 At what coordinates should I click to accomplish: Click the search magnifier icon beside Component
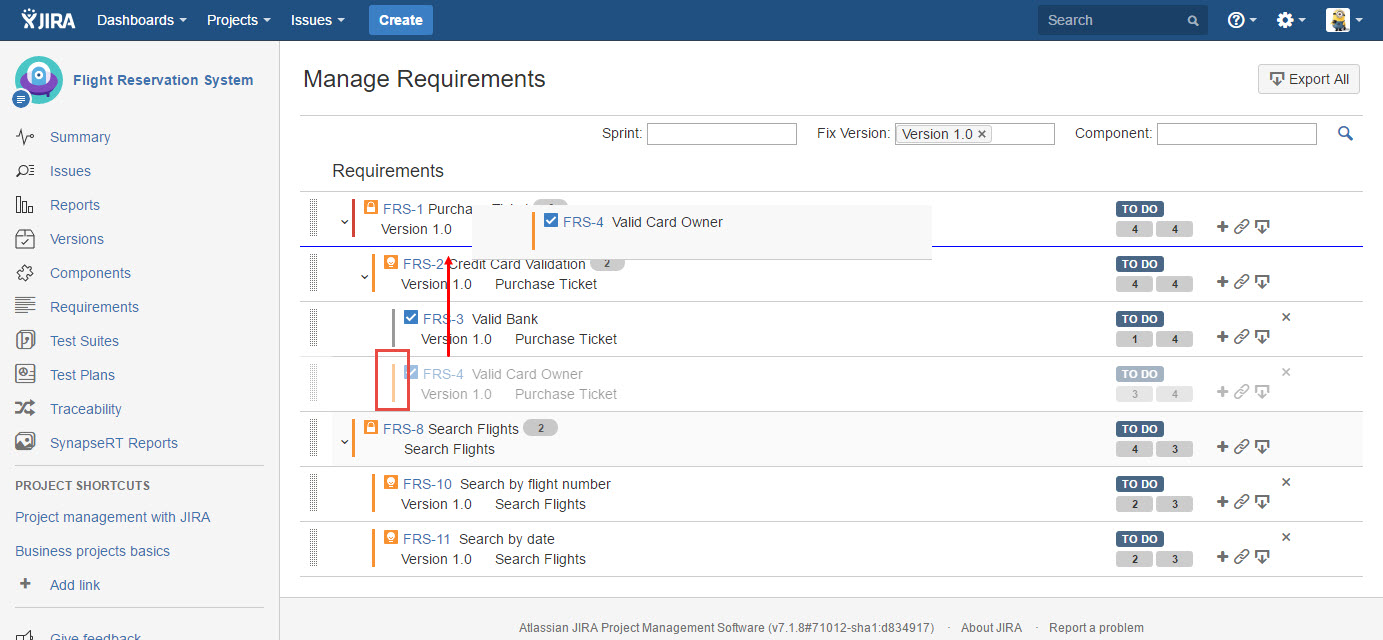tap(1345, 133)
